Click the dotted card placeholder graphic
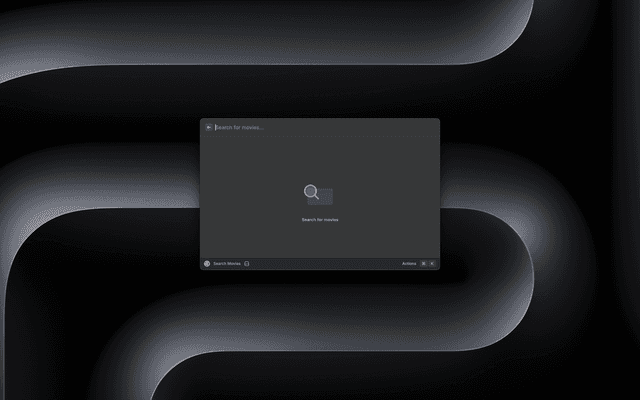The height and width of the screenshot is (400, 640). coord(327,197)
